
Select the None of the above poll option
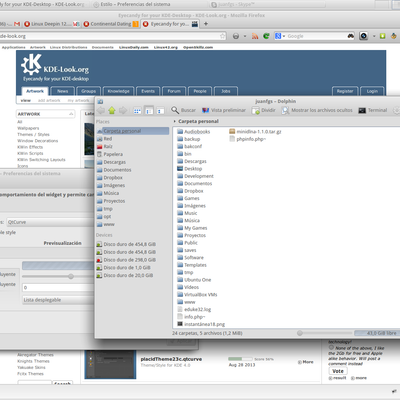(x=331, y=347)
